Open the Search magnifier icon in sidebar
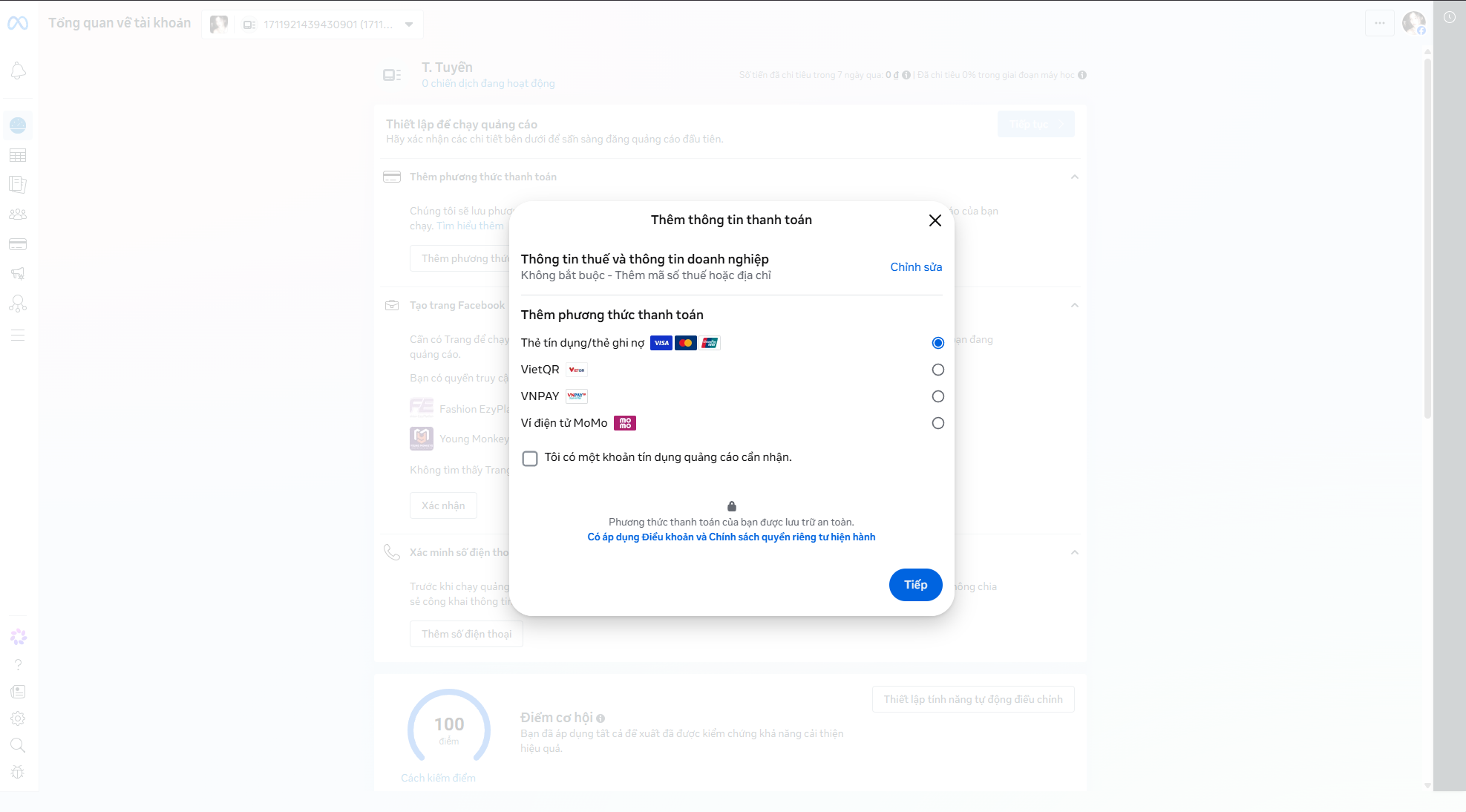The image size is (1466, 812). click(18, 745)
